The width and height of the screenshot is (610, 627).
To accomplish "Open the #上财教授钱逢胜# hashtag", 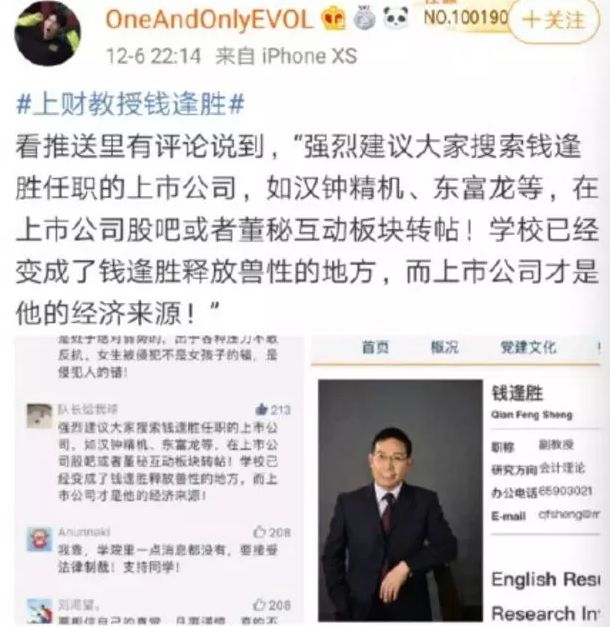I will [x=130, y=104].
